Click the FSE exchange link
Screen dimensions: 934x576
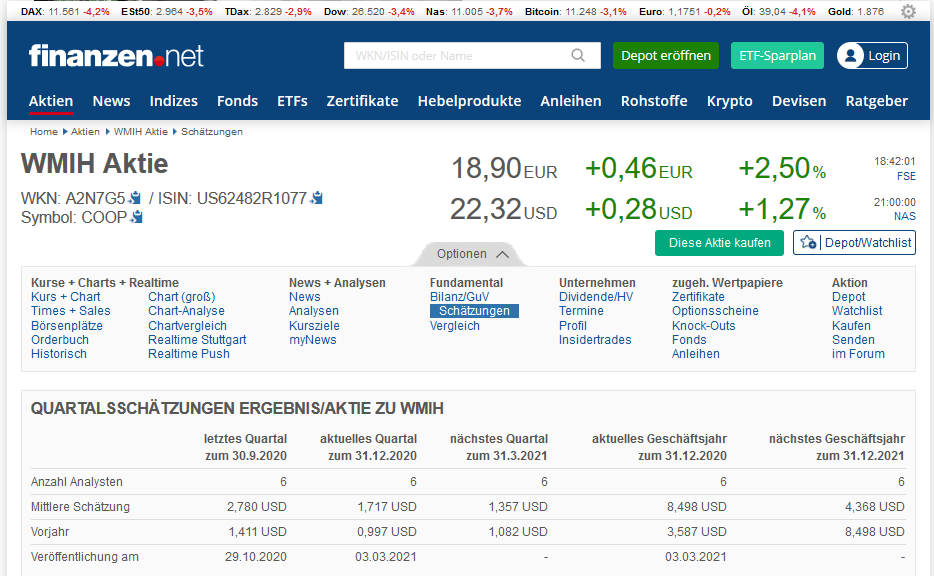pos(906,176)
